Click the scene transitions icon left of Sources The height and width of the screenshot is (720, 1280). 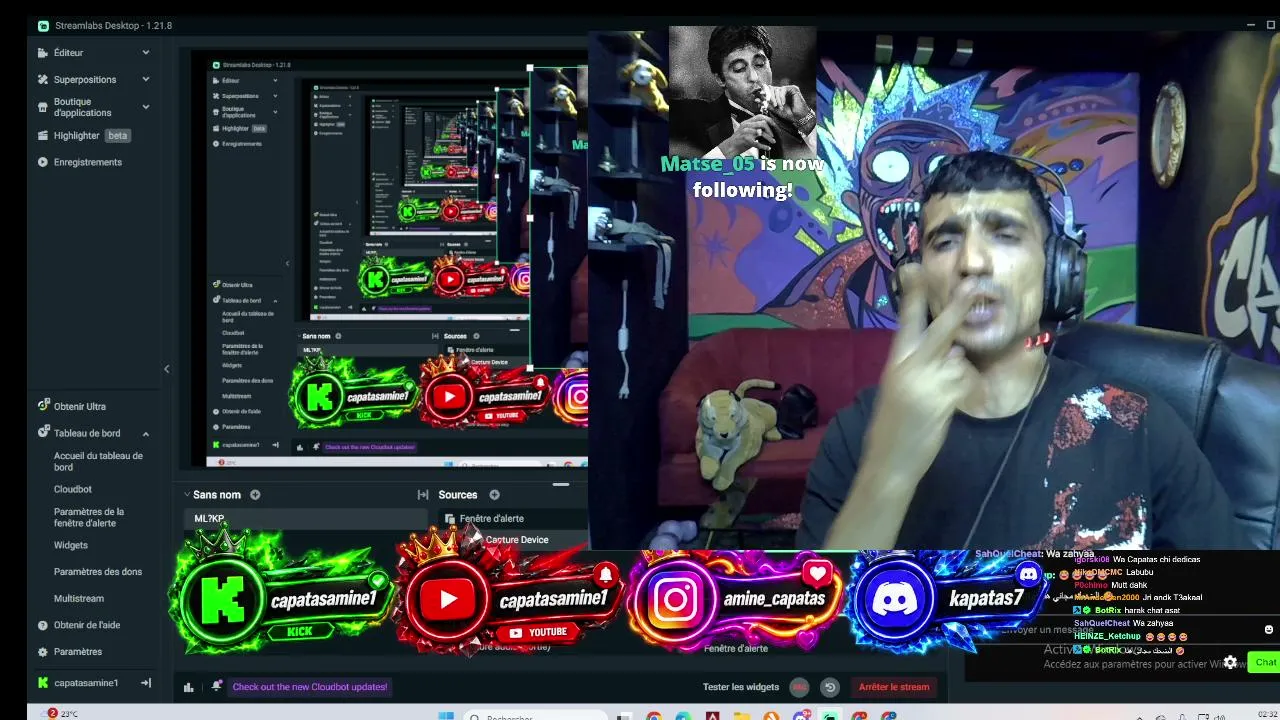click(423, 495)
